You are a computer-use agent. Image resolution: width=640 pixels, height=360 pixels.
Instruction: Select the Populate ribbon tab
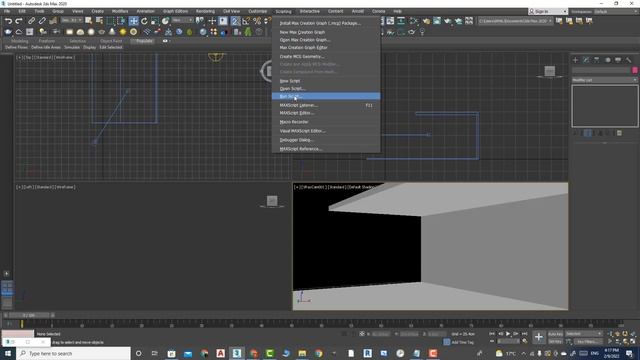(x=144, y=41)
